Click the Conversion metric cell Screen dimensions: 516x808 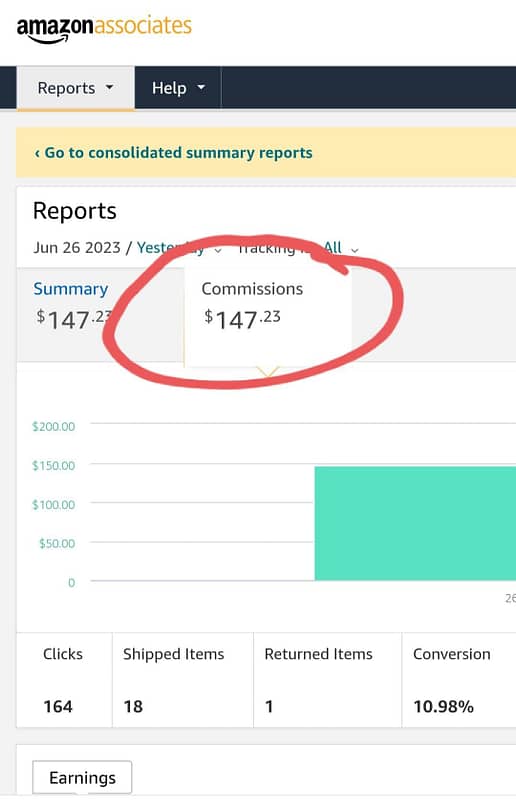pyautogui.click(x=459, y=680)
